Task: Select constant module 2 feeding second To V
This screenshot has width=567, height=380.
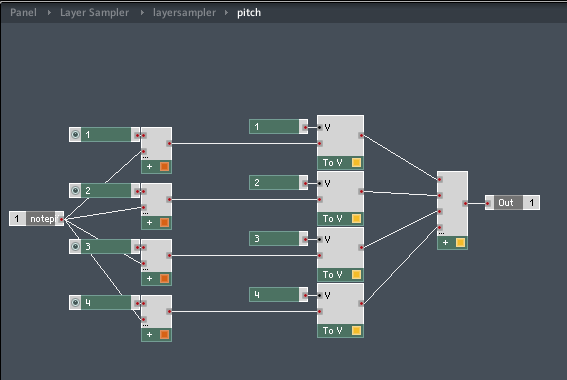Action: 278,183
